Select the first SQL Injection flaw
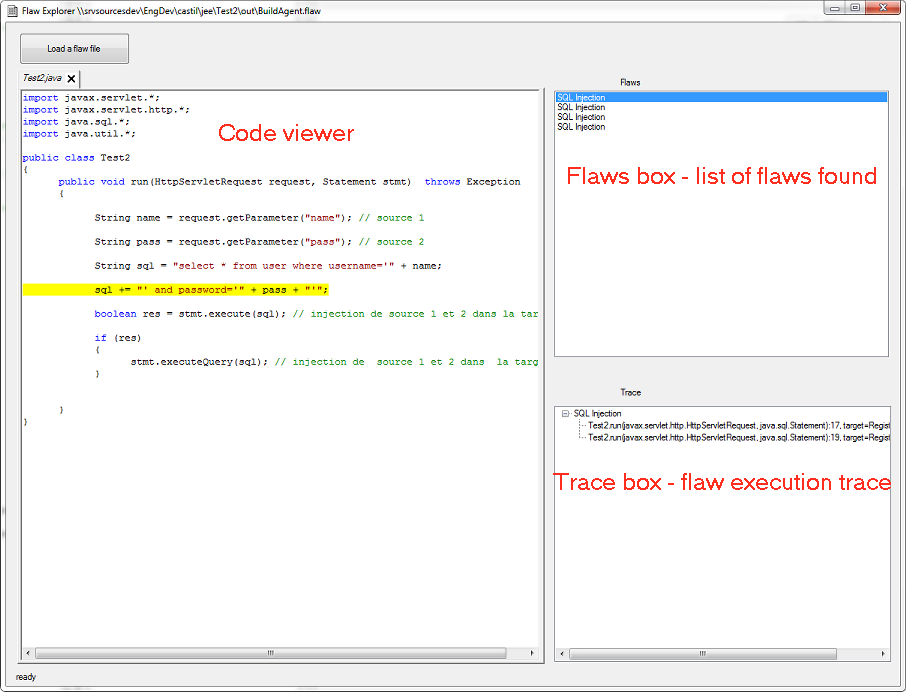Viewport: 906px width, 692px height. (581, 97)
